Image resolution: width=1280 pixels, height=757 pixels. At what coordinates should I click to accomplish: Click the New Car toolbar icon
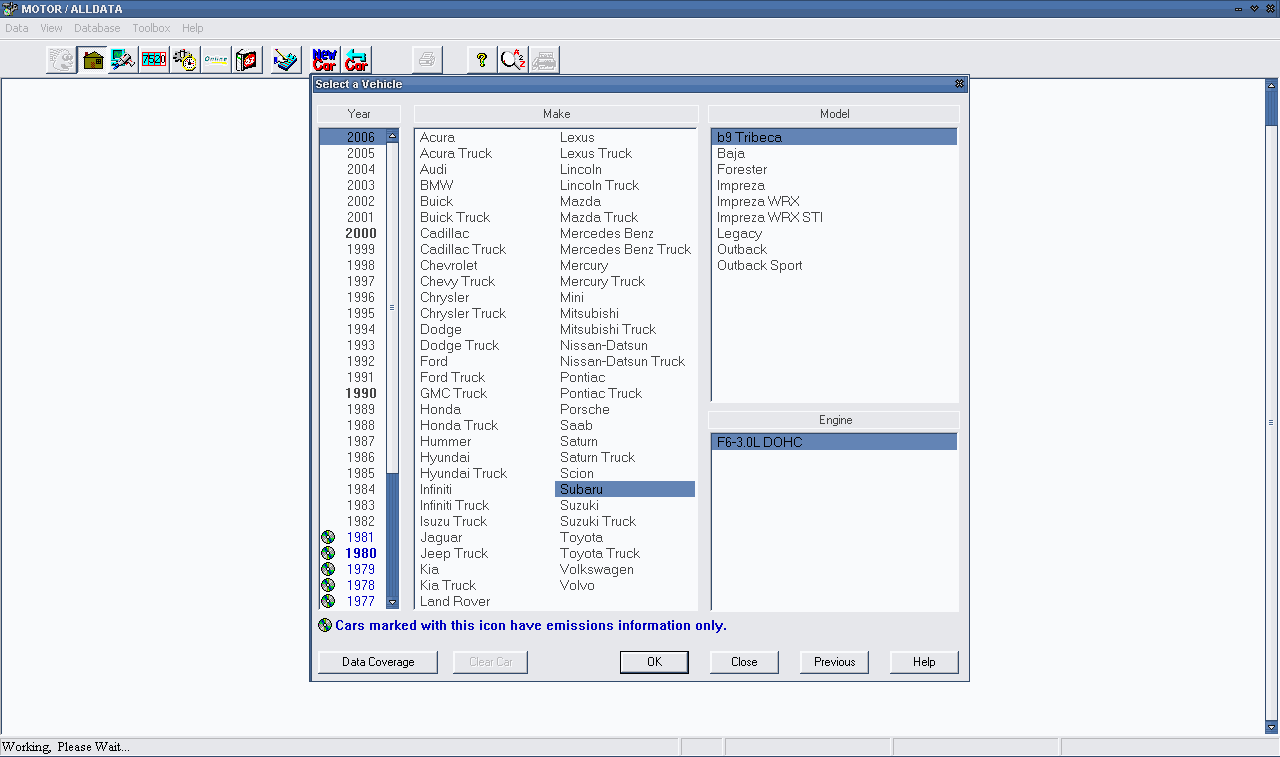324,60
